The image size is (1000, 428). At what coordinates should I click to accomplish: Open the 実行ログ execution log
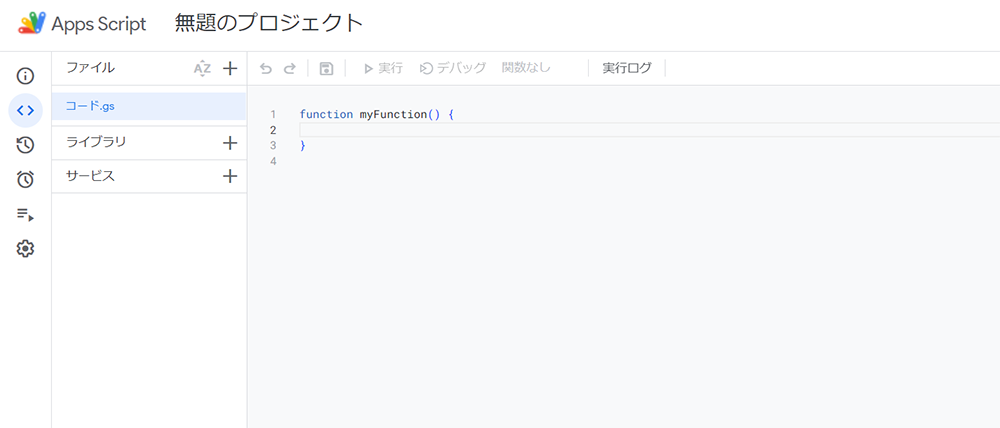(x=627, y=68)
